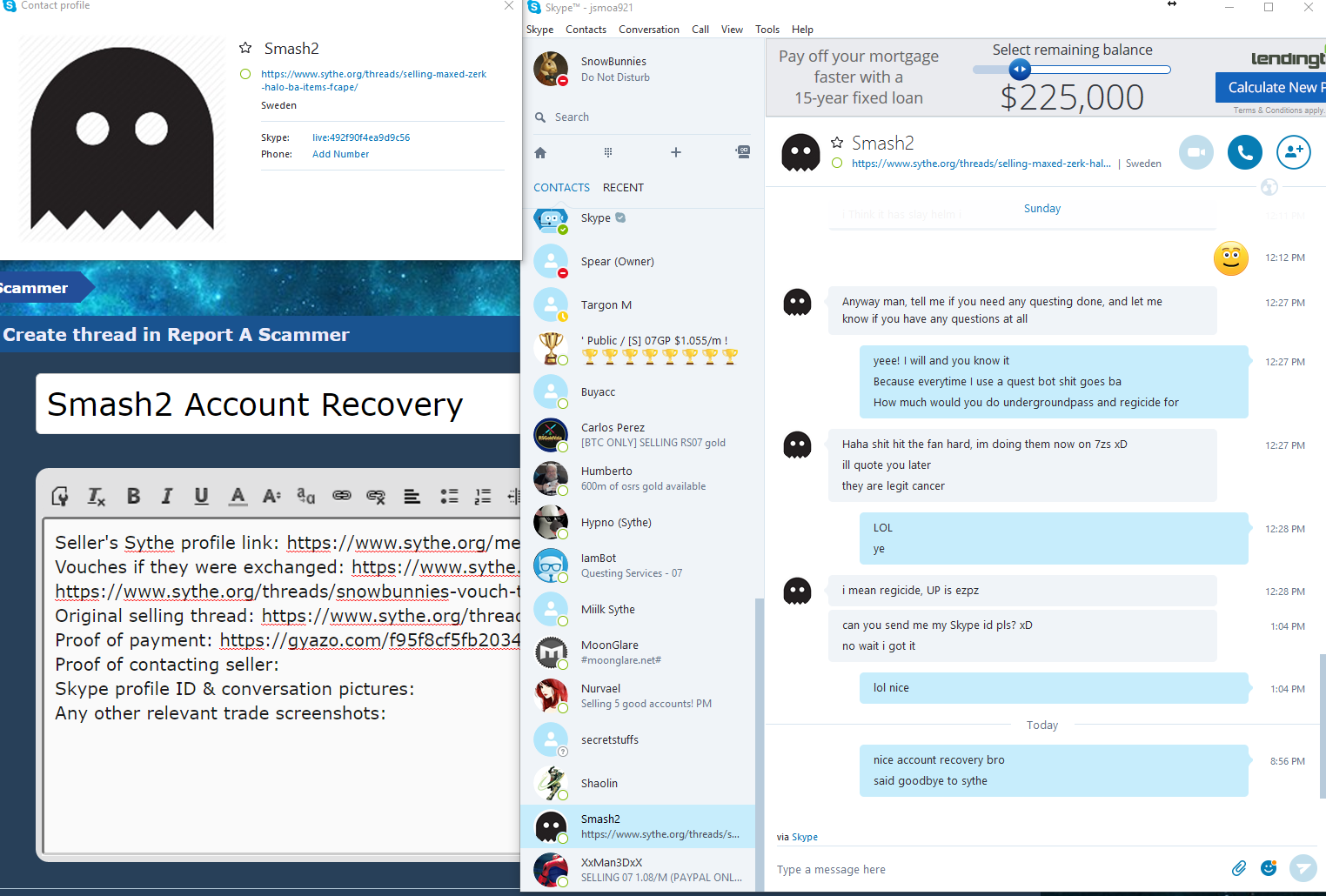The width and height of the screenshot is (1326, 896).
Task: Click the Smash2 ghost avatar in chat header
Action: 800,152
